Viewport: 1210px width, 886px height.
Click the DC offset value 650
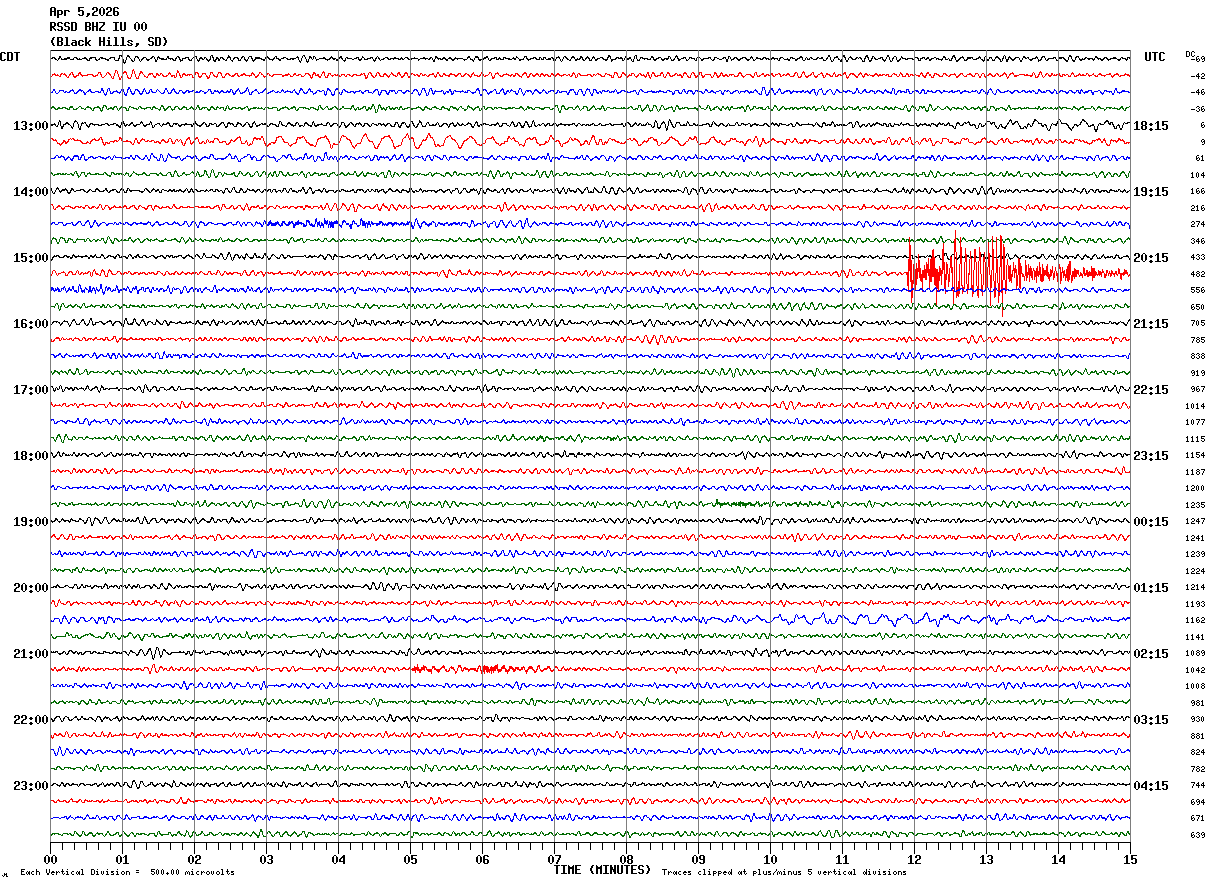point(1198,307)
